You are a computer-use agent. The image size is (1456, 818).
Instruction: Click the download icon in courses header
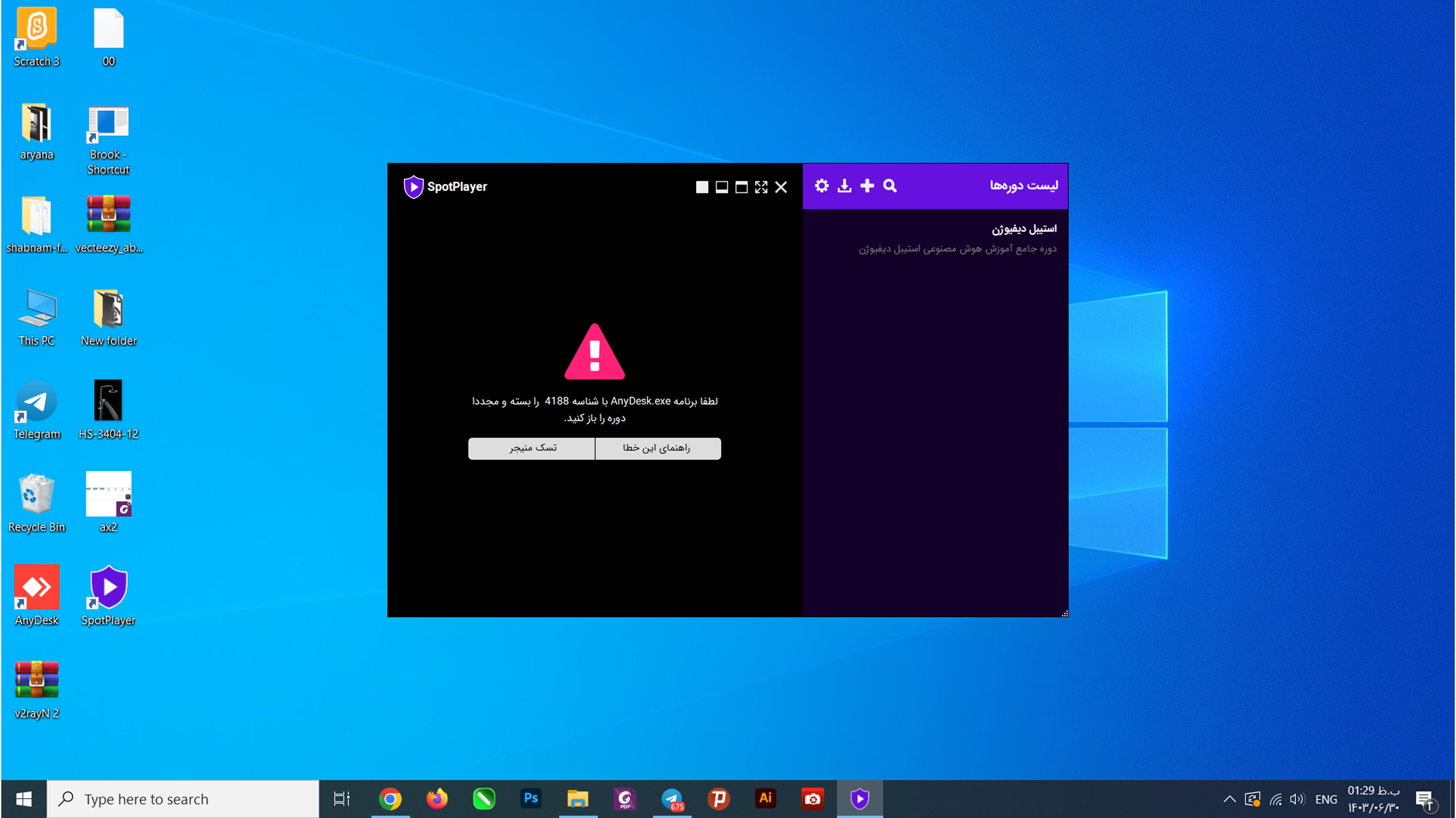click(x=844, y=186)
